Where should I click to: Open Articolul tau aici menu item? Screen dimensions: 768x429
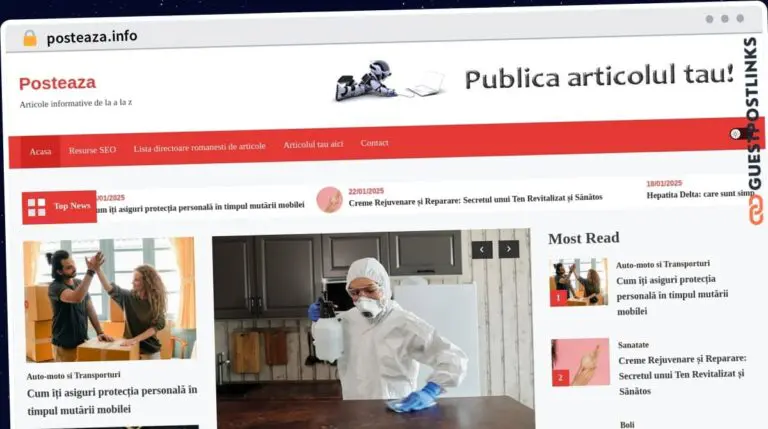click(x=313, y=144)
